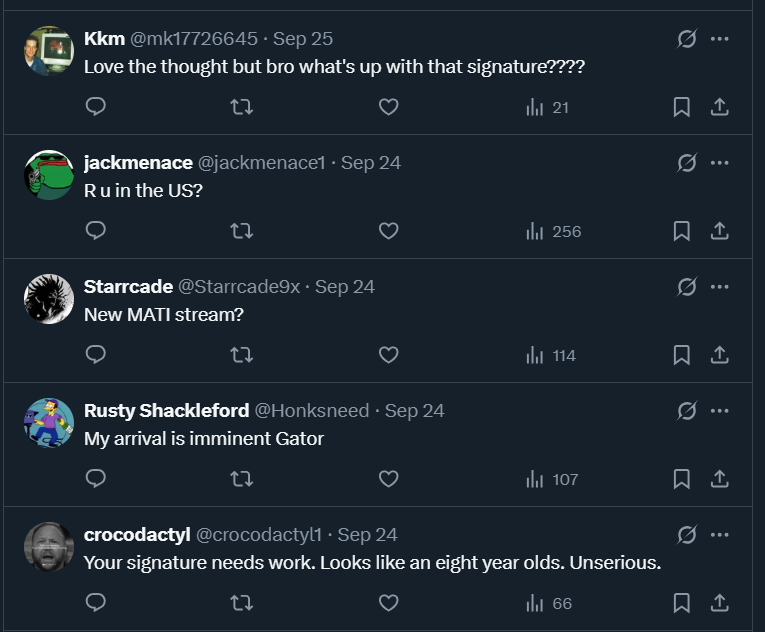Viewport: 765px width, 632px height.
Task: Open more options on jackmenace's tweet
Action: 719,163
